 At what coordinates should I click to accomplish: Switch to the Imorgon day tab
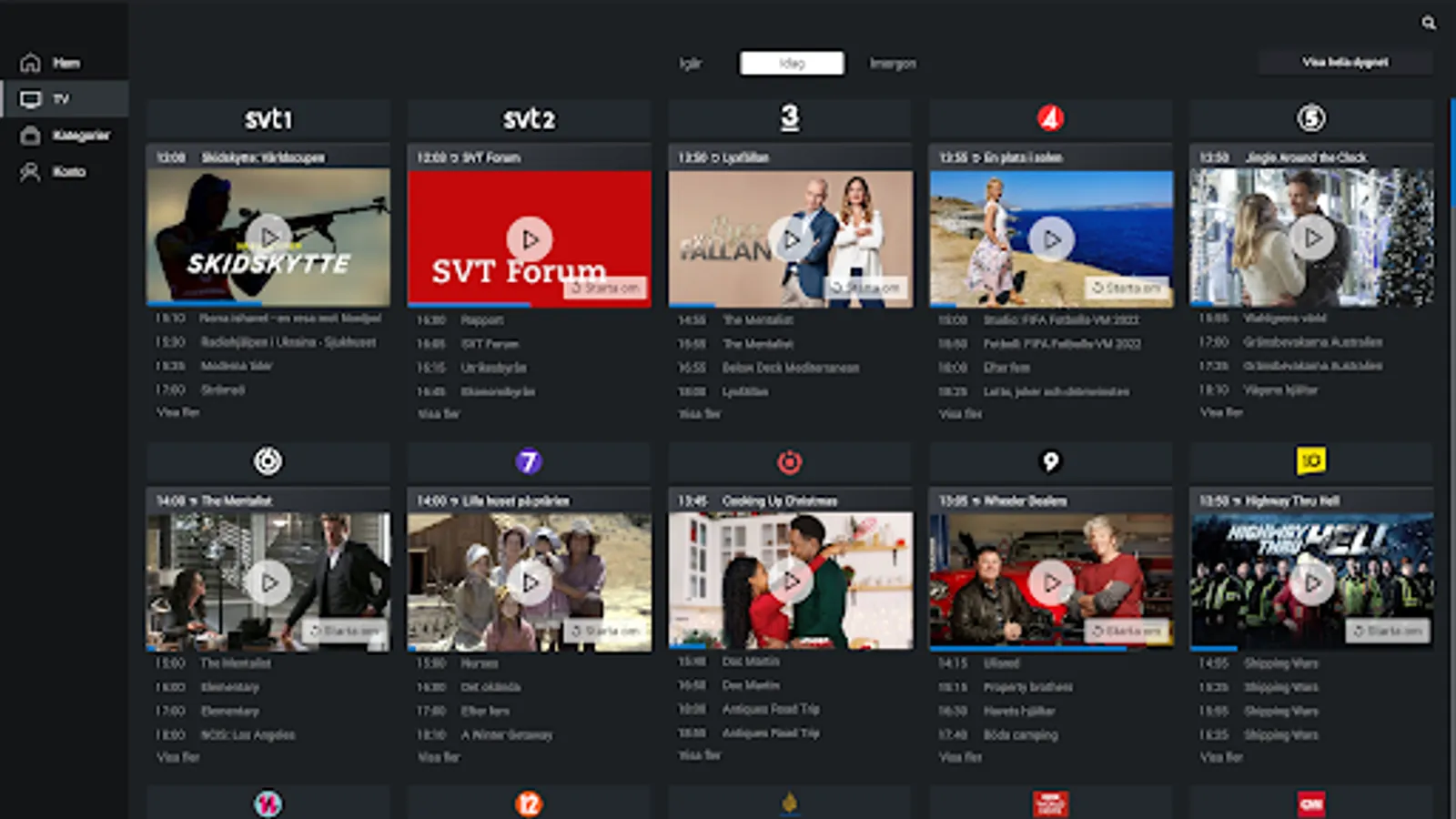[x=893, y=64]
